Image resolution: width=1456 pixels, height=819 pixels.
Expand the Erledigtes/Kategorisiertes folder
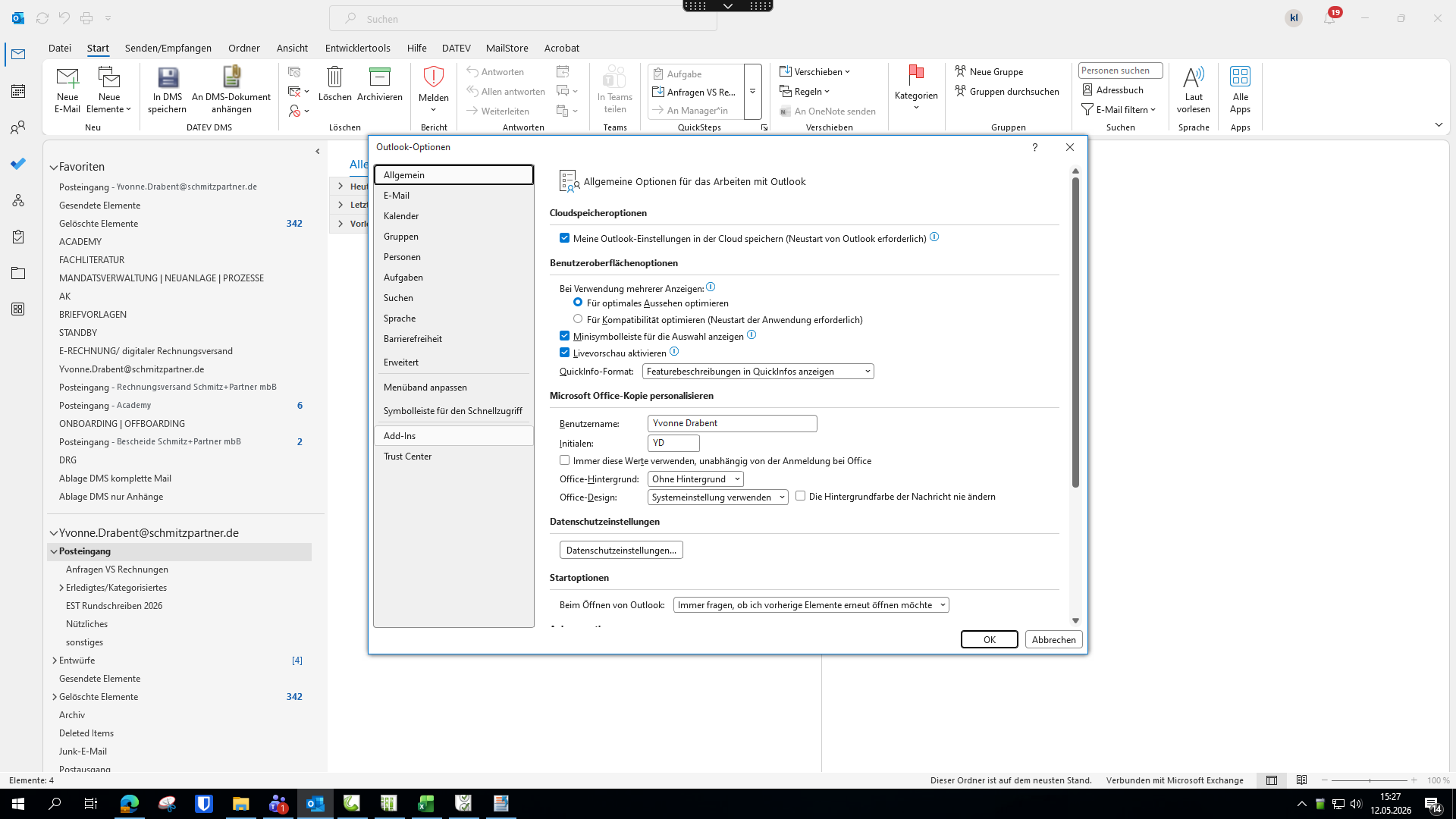(61, 588)
